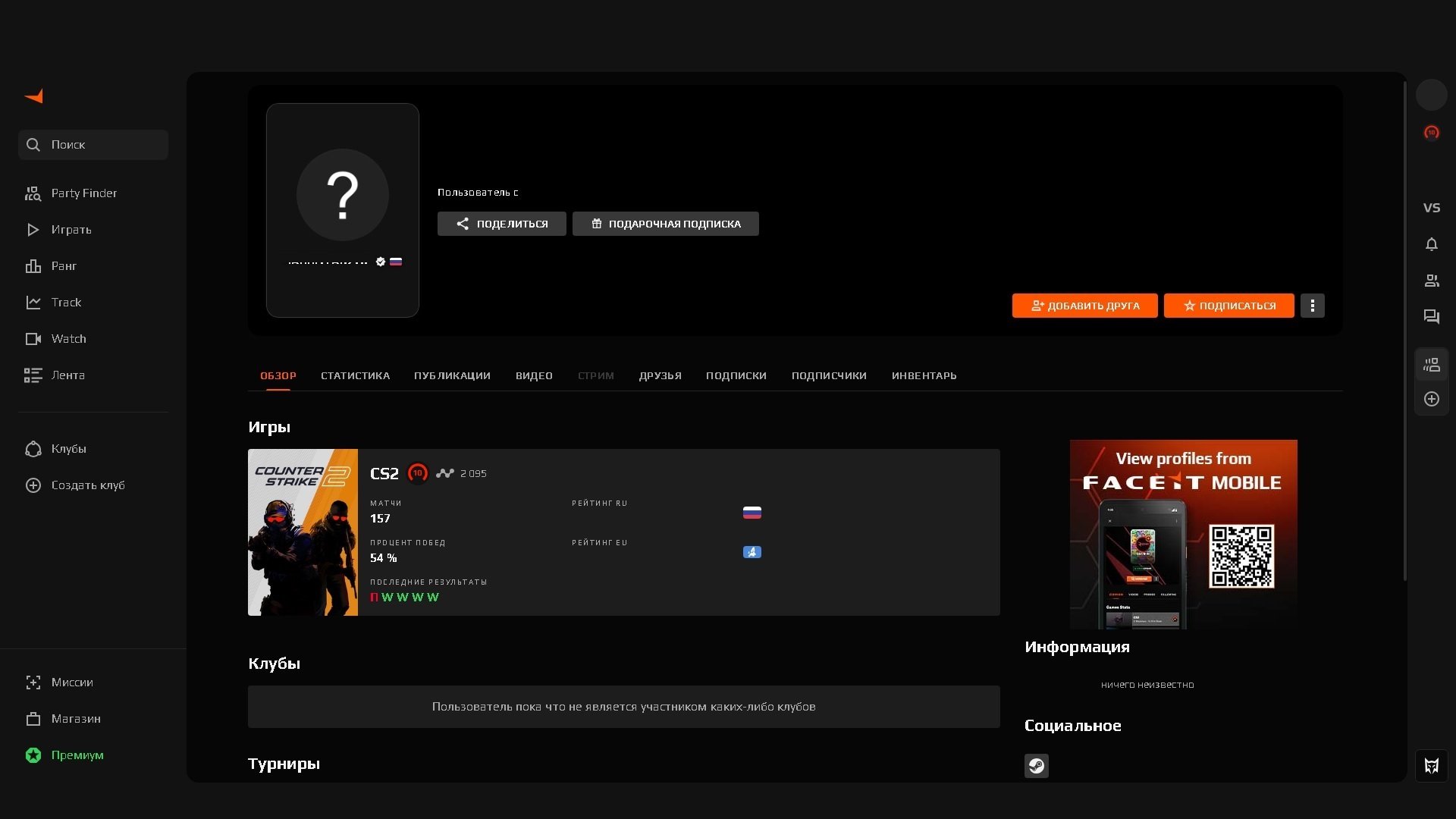Switch to the Статистика tab
Screen dimensions: 1456x819
point(355,376)
